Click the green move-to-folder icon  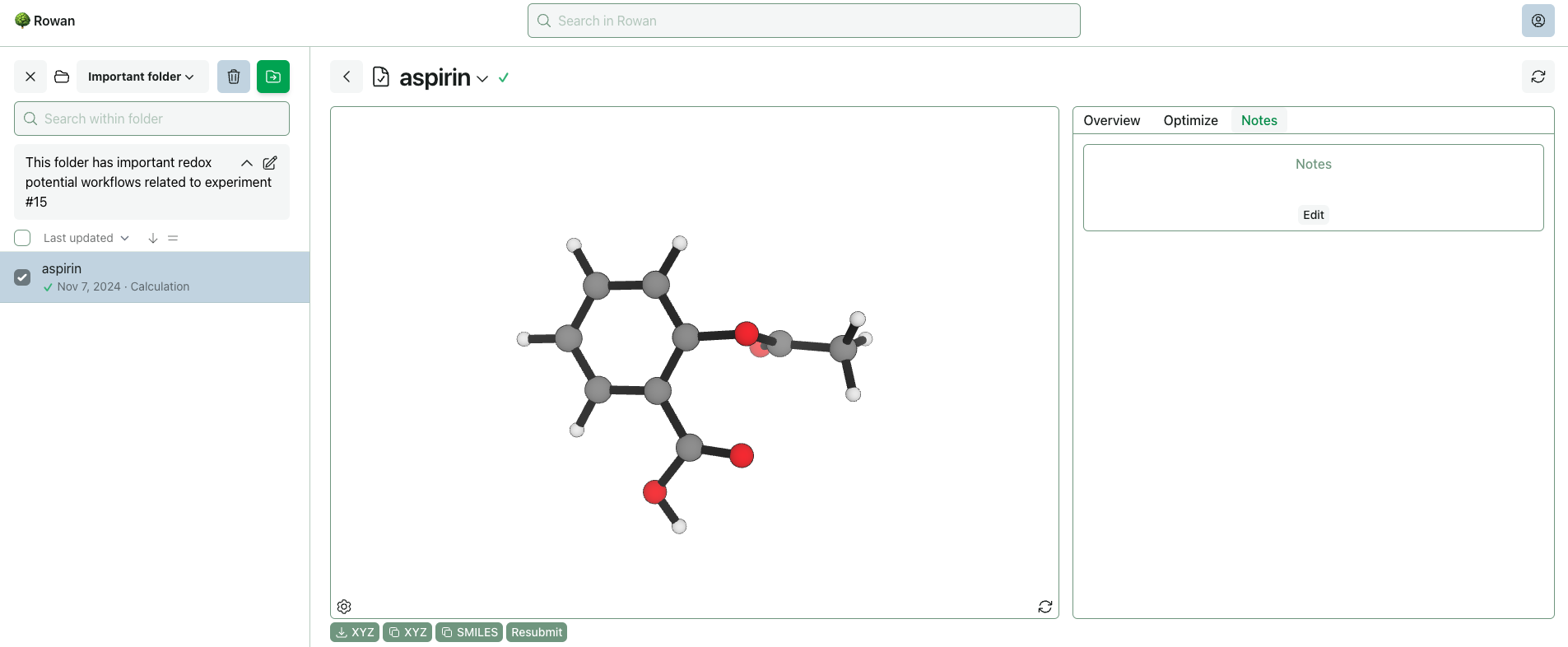tap(273, 77)
